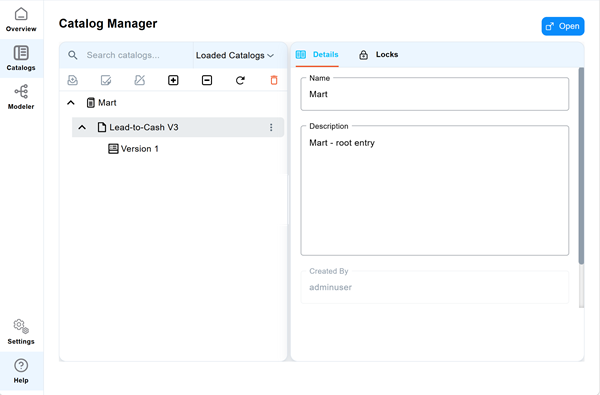Viewport: 600px width, 395px height.
Task: Click the details panel vertical scrollbar
Action: 581,166
